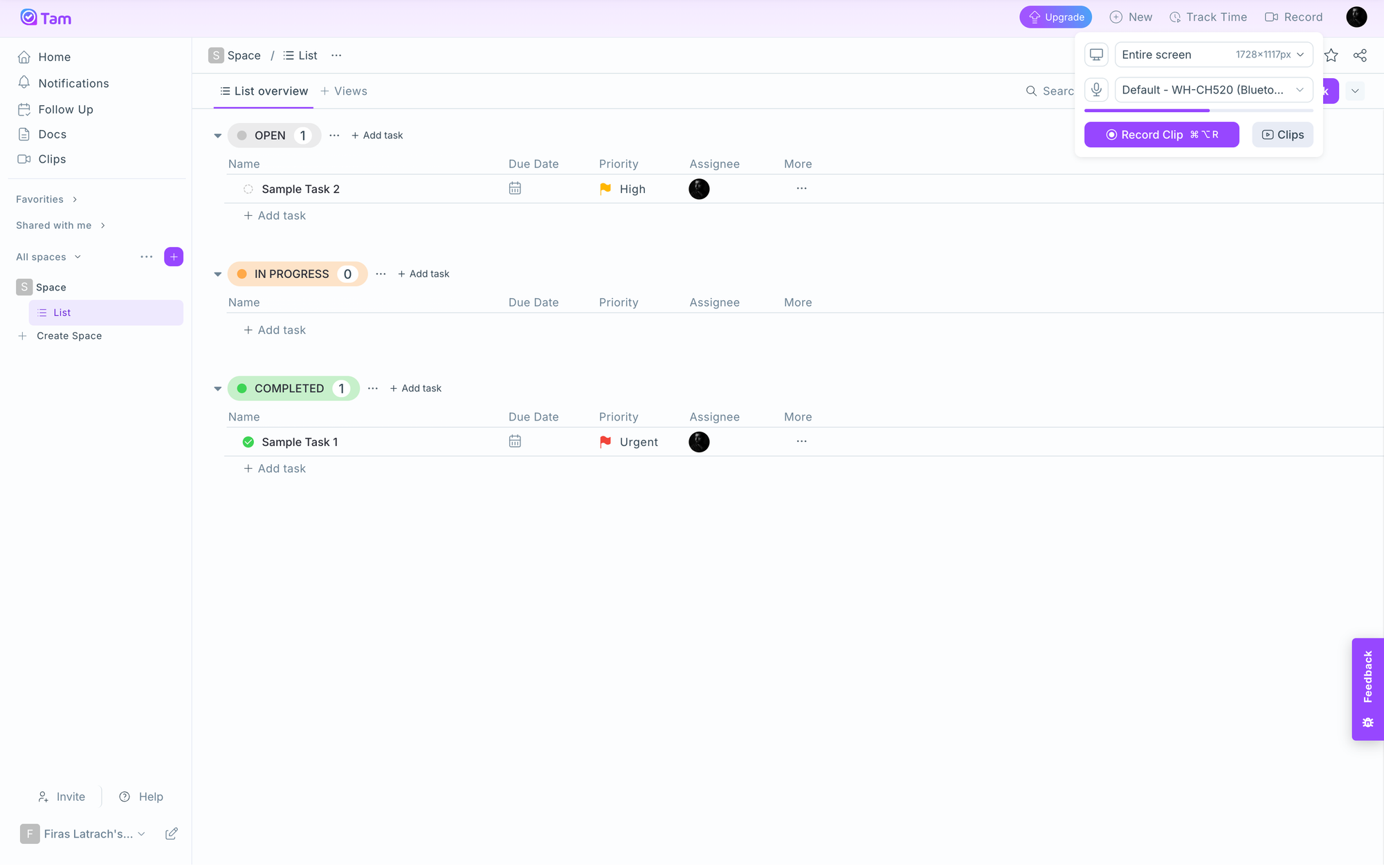Open the microphone device dropdown
The image size is (1384, 868).
point(1213,90)
